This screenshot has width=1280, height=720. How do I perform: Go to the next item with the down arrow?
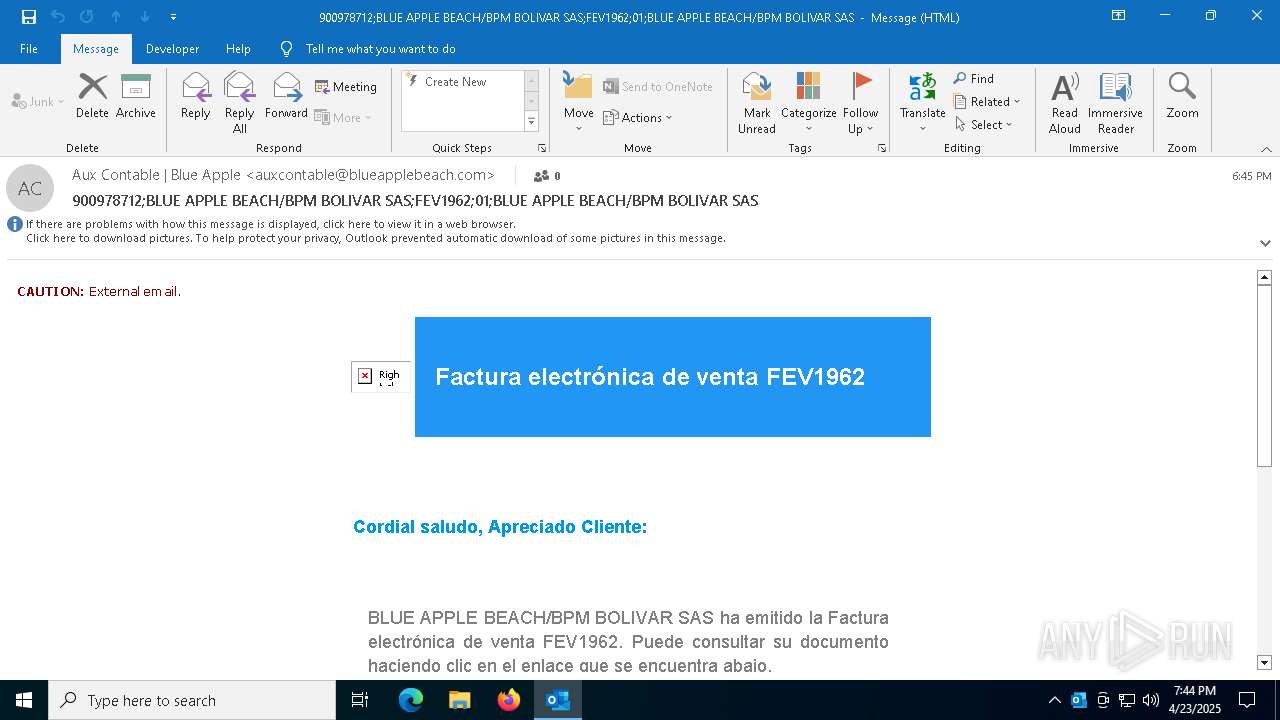pos(145,17)
